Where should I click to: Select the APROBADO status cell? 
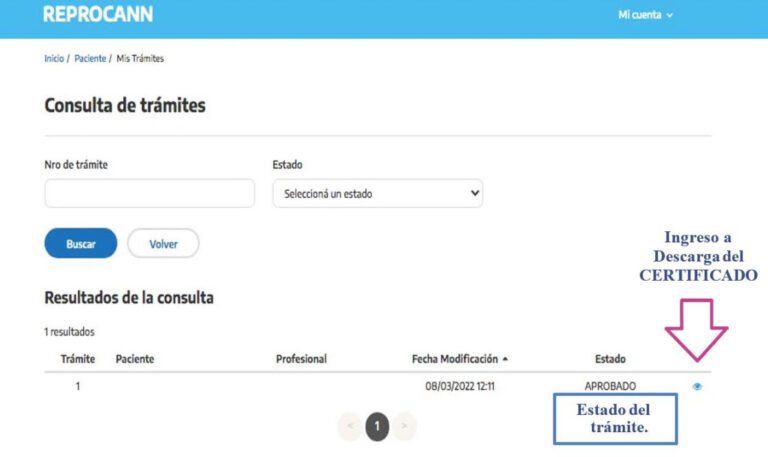[x=610, y=387]
